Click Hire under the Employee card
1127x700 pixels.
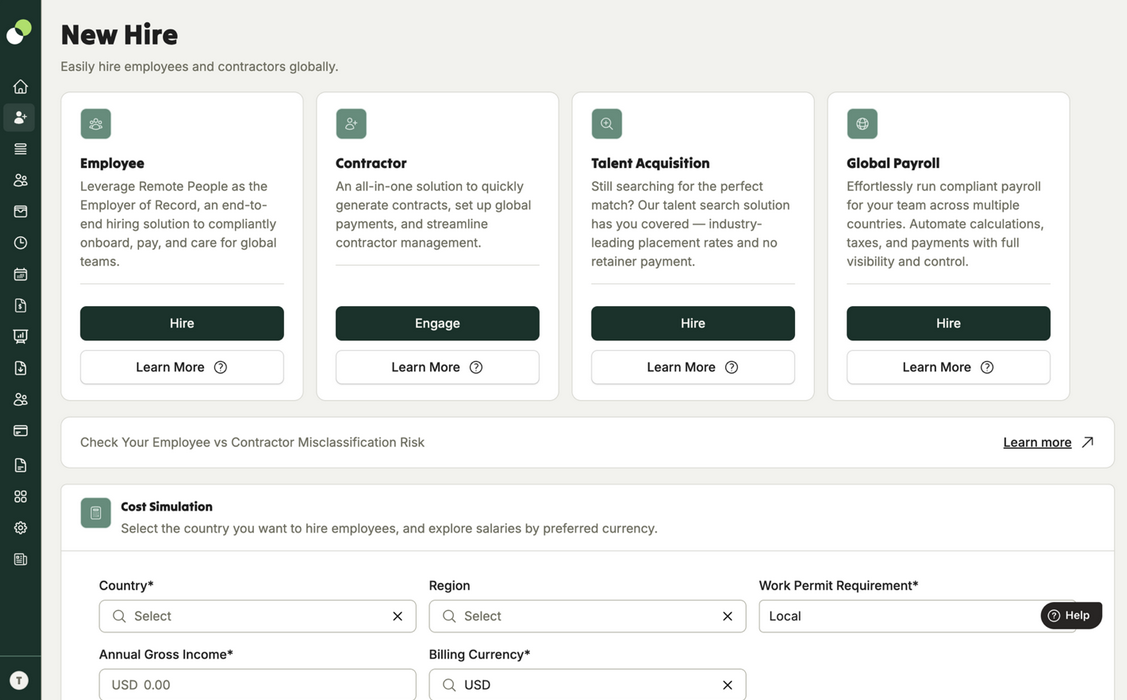pos(181,323)
